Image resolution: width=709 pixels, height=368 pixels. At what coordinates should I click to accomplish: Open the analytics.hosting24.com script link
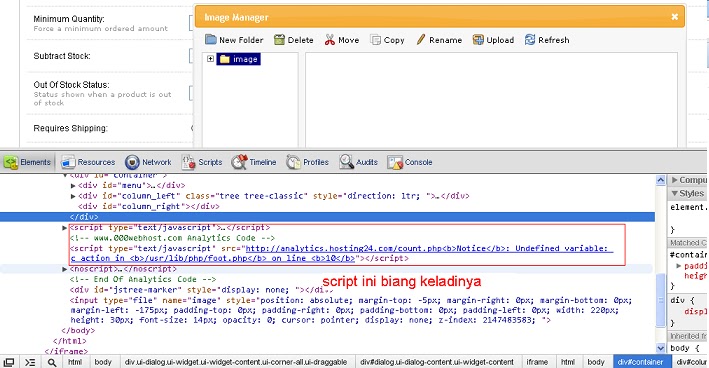pos(341,253)
